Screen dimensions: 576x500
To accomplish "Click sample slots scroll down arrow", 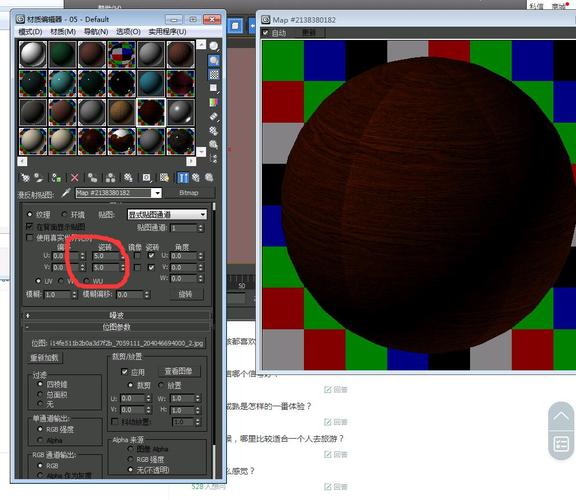I will click(x=201, y=151).
